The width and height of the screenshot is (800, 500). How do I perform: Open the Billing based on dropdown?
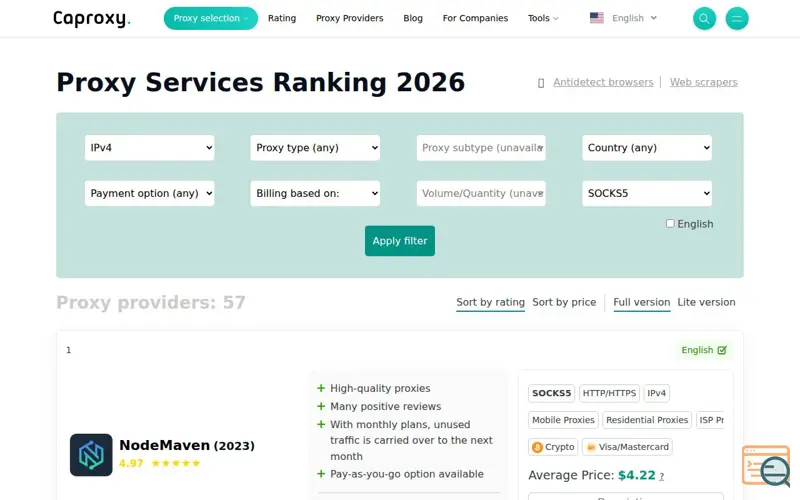[315, 193]
